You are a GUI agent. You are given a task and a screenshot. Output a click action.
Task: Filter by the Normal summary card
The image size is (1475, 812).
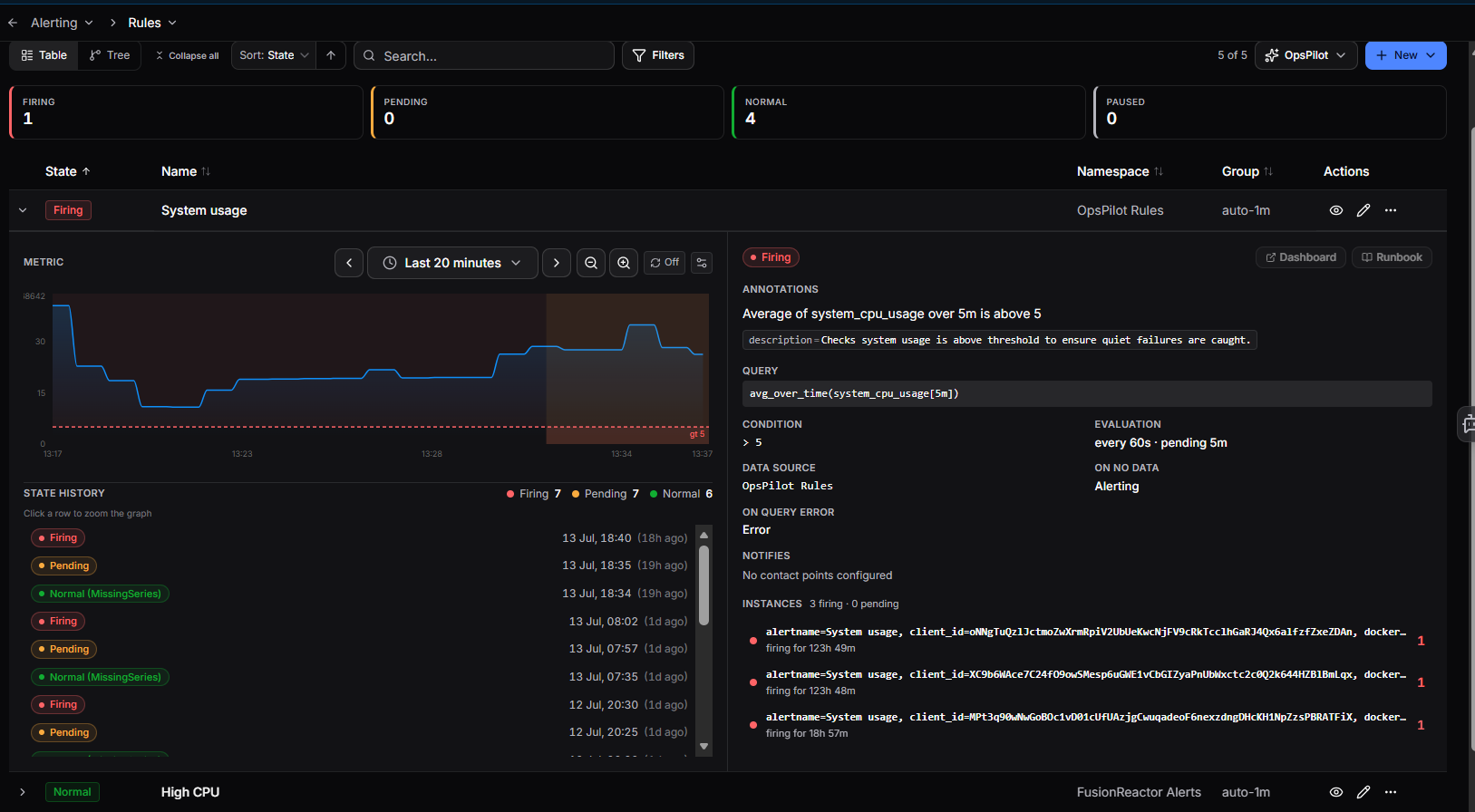coord(908,112)
